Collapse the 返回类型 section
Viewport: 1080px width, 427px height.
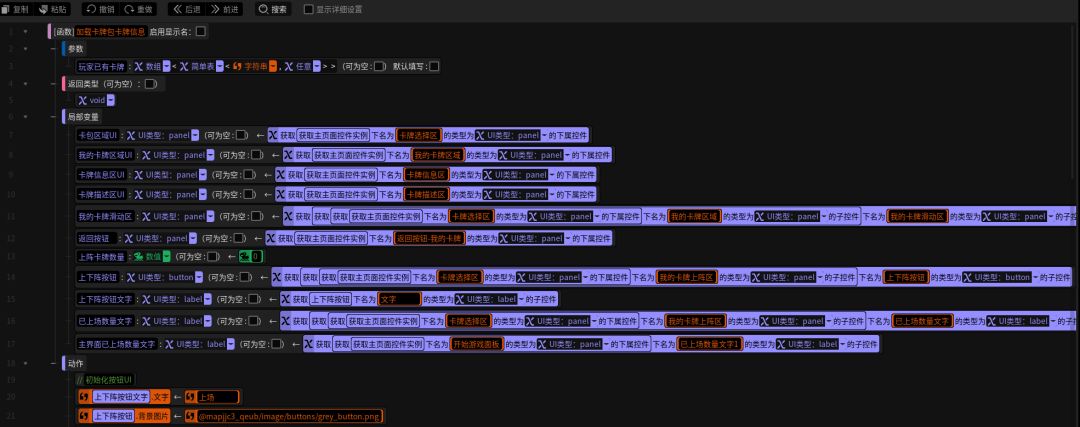(25, 84)
